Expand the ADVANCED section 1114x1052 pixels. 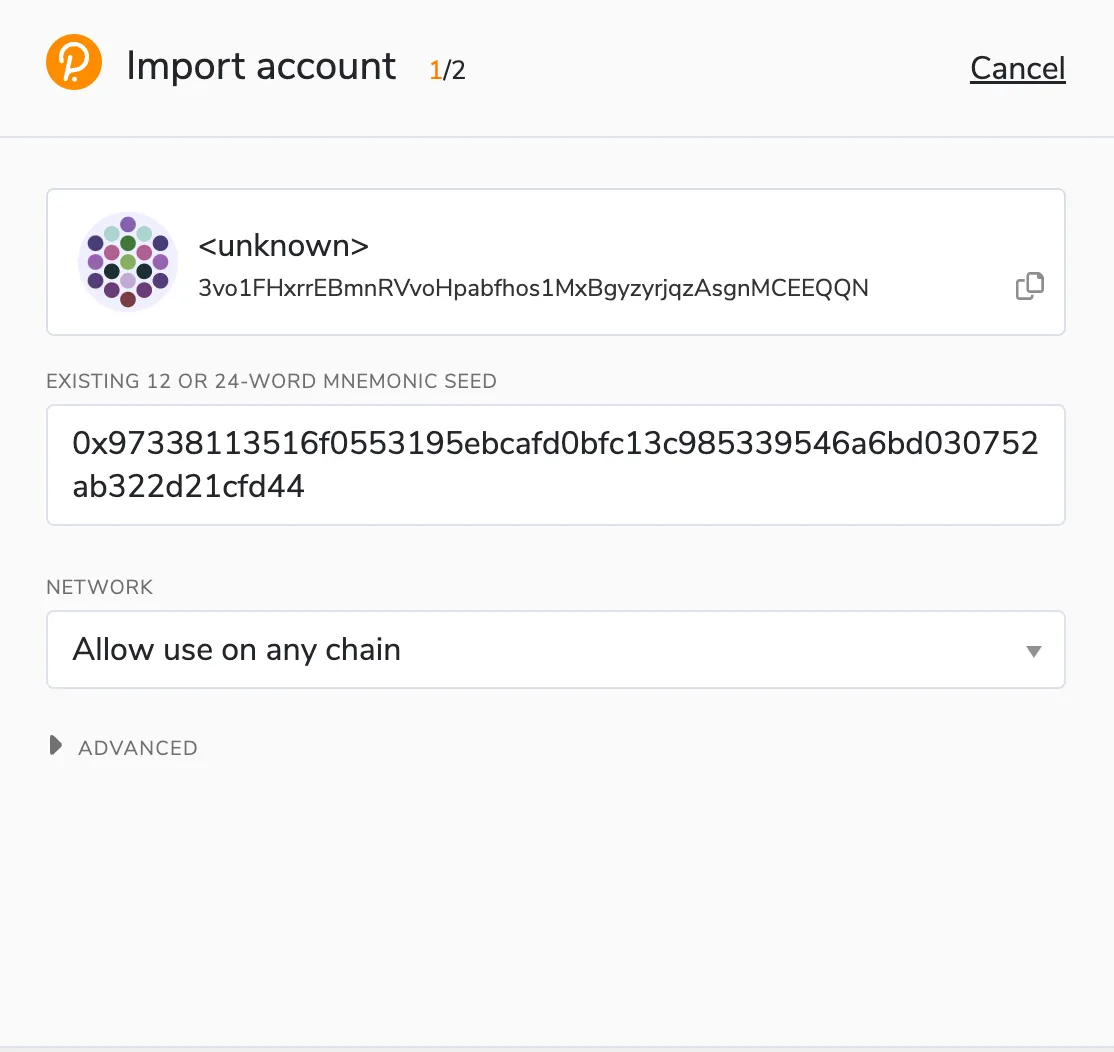point(122,747)
